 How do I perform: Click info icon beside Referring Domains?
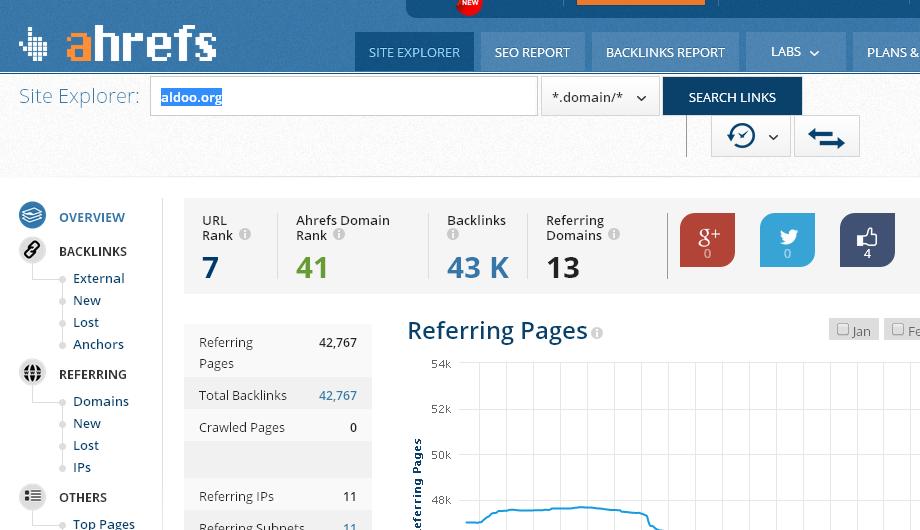click(x=614, y=234)
